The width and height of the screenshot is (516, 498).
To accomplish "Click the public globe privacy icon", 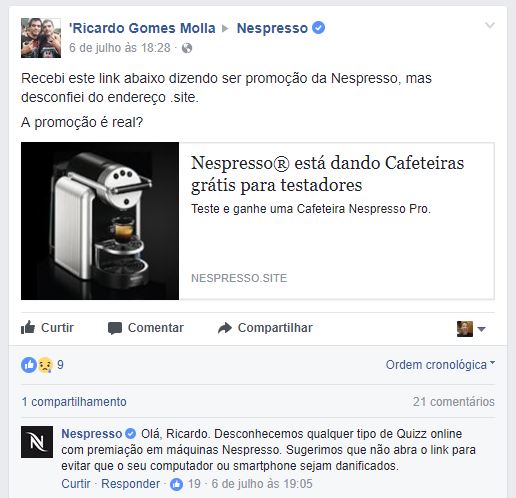I will [x=187, y=48].
